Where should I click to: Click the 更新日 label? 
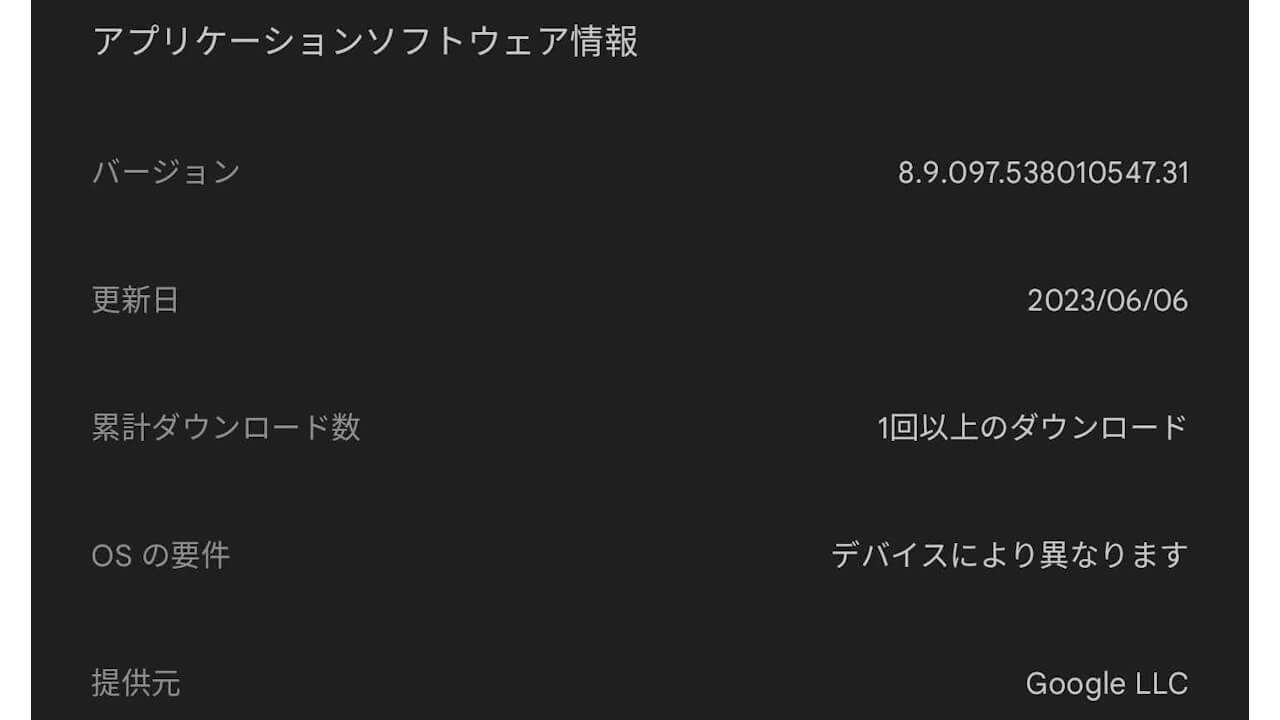(x=135, y=300)
